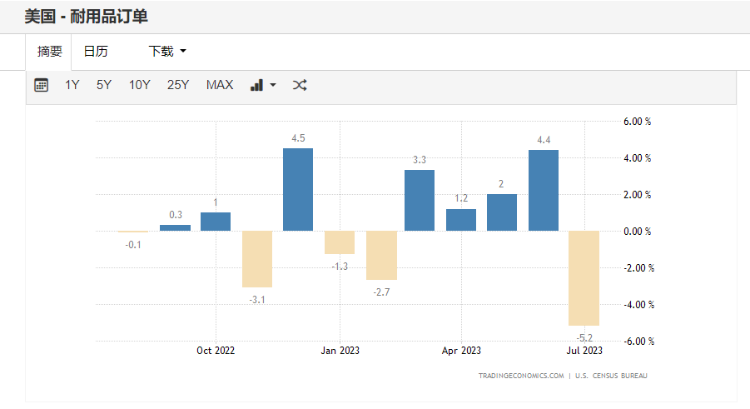Click the -2.00 % axis label
Image resolution: width=750 pixels, height=409 pixels.
click(x=639, y=268)
